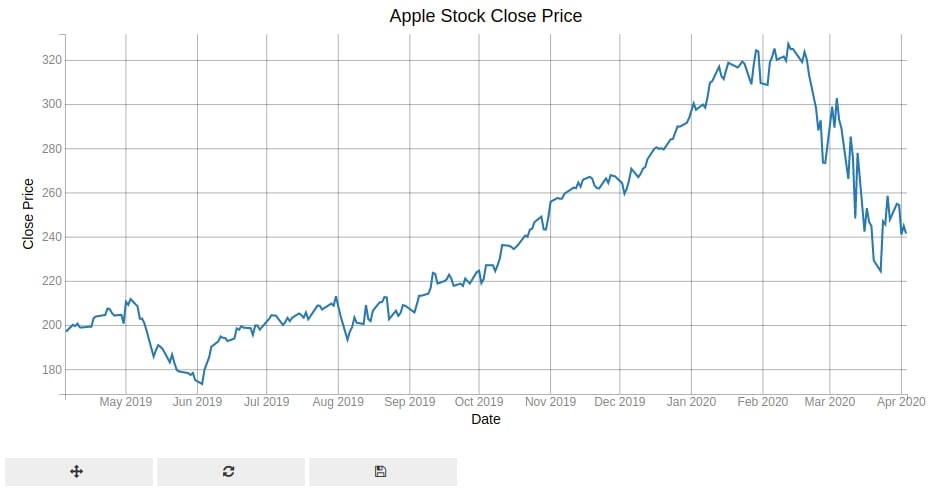Click the 260 y-axis tick label

[x=52, y=193]
